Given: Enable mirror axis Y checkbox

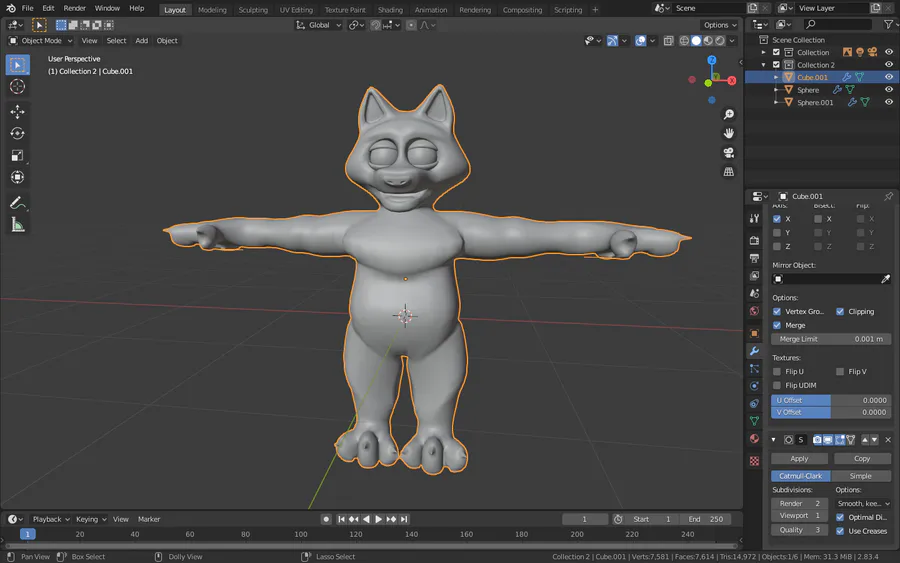Looking at the screenshot, I should coord(777,232).
